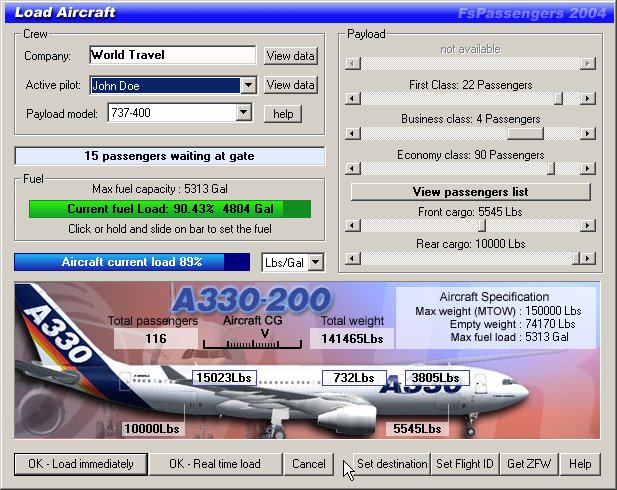Click the Economy class slider thumb

coord(551,168)
